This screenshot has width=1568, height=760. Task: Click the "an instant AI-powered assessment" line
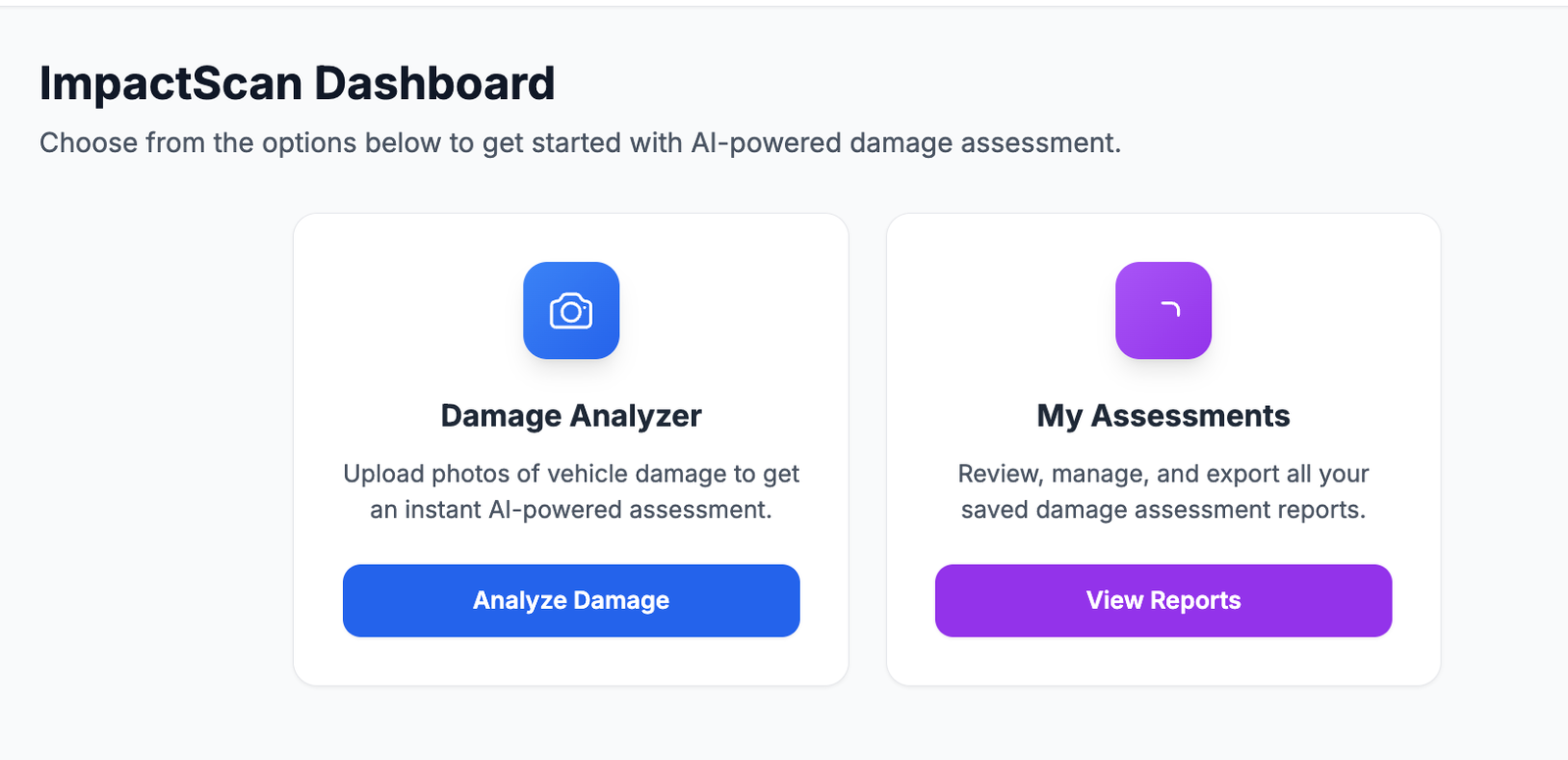(x=571, y=510)
